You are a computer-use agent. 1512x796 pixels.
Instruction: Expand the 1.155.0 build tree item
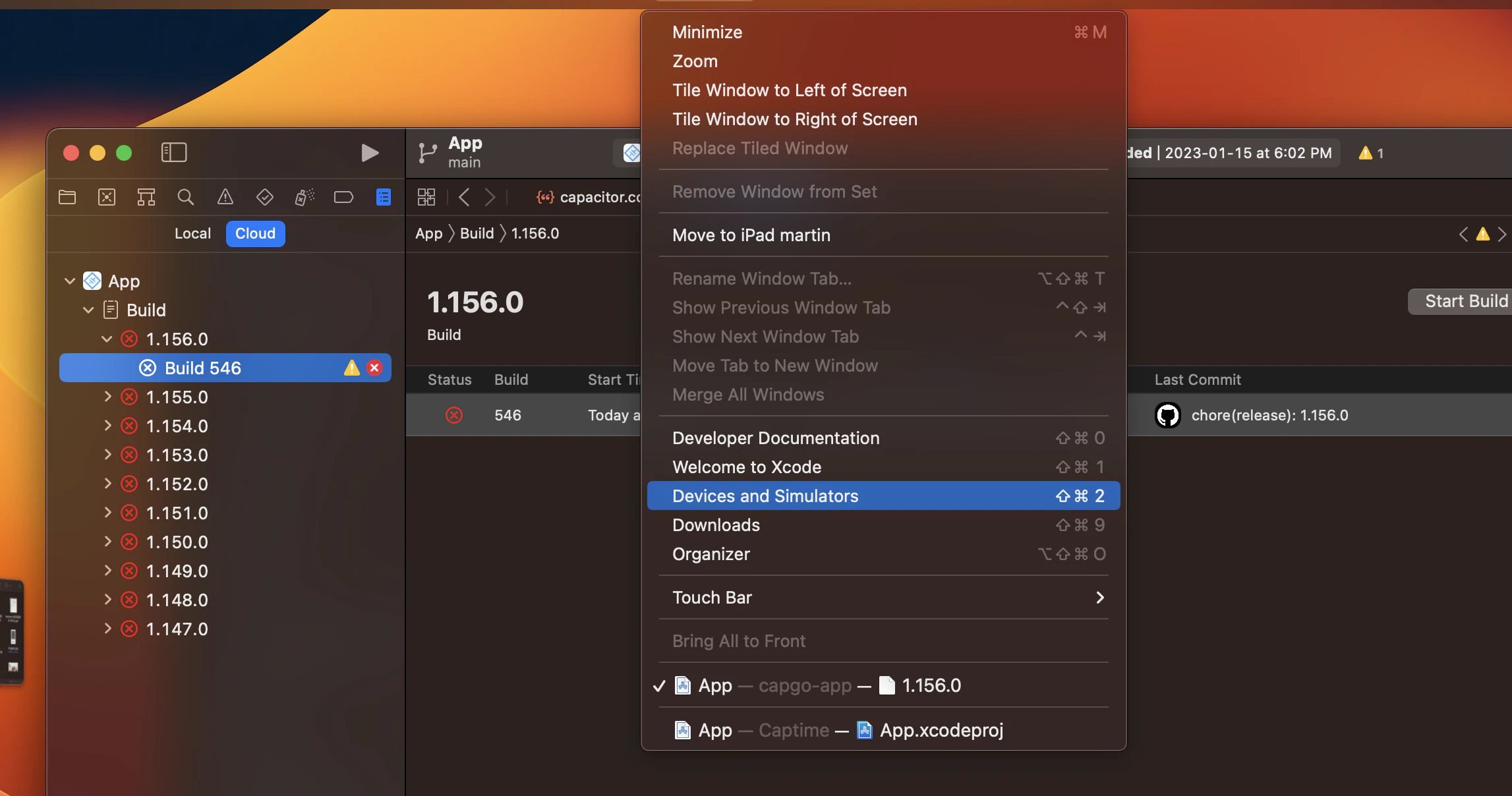click(108, 397)
